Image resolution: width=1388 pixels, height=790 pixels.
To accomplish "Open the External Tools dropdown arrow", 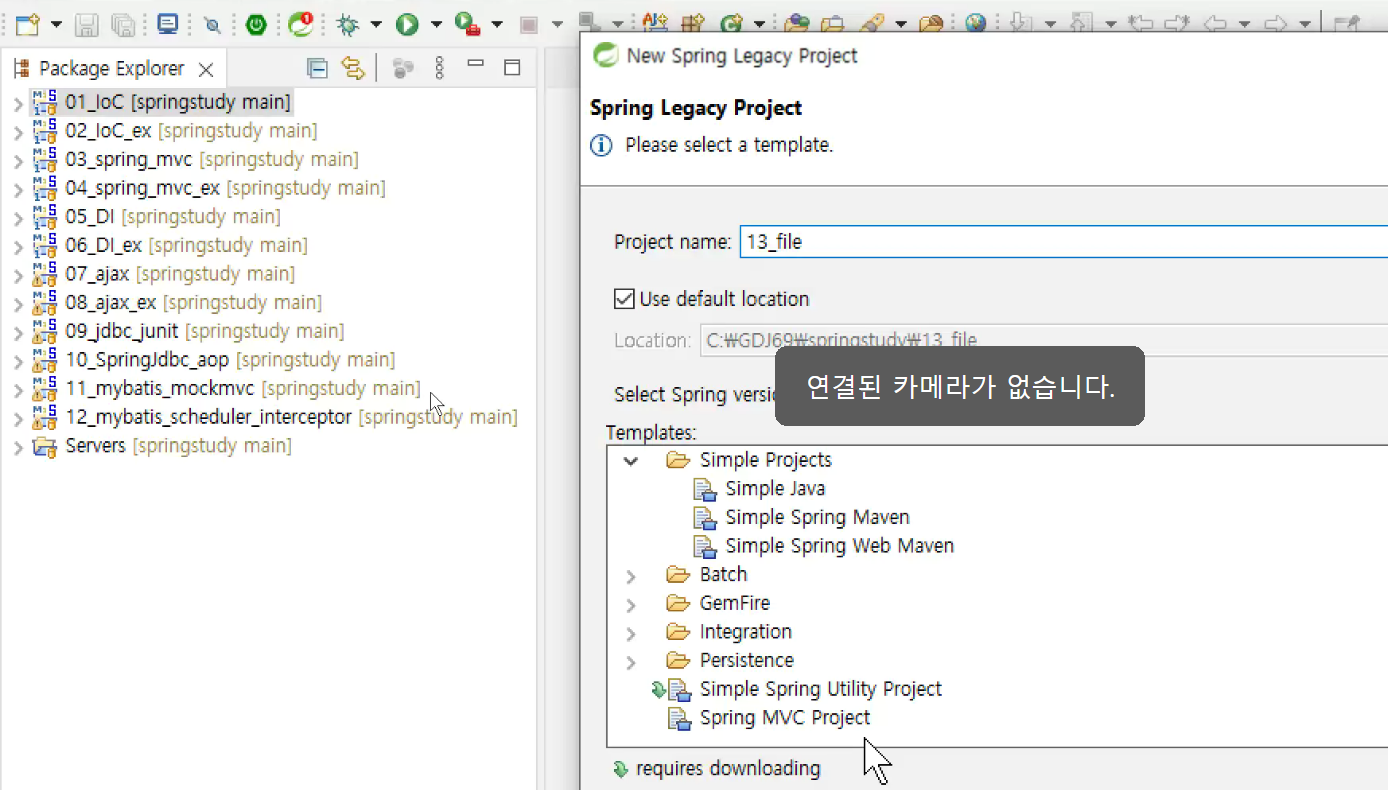I will point(496,24).
